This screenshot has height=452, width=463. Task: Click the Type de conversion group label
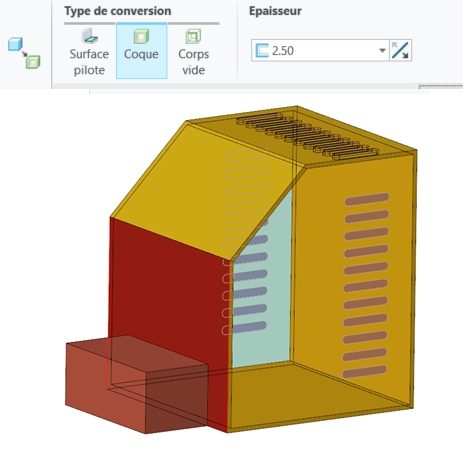coord(118,11)
